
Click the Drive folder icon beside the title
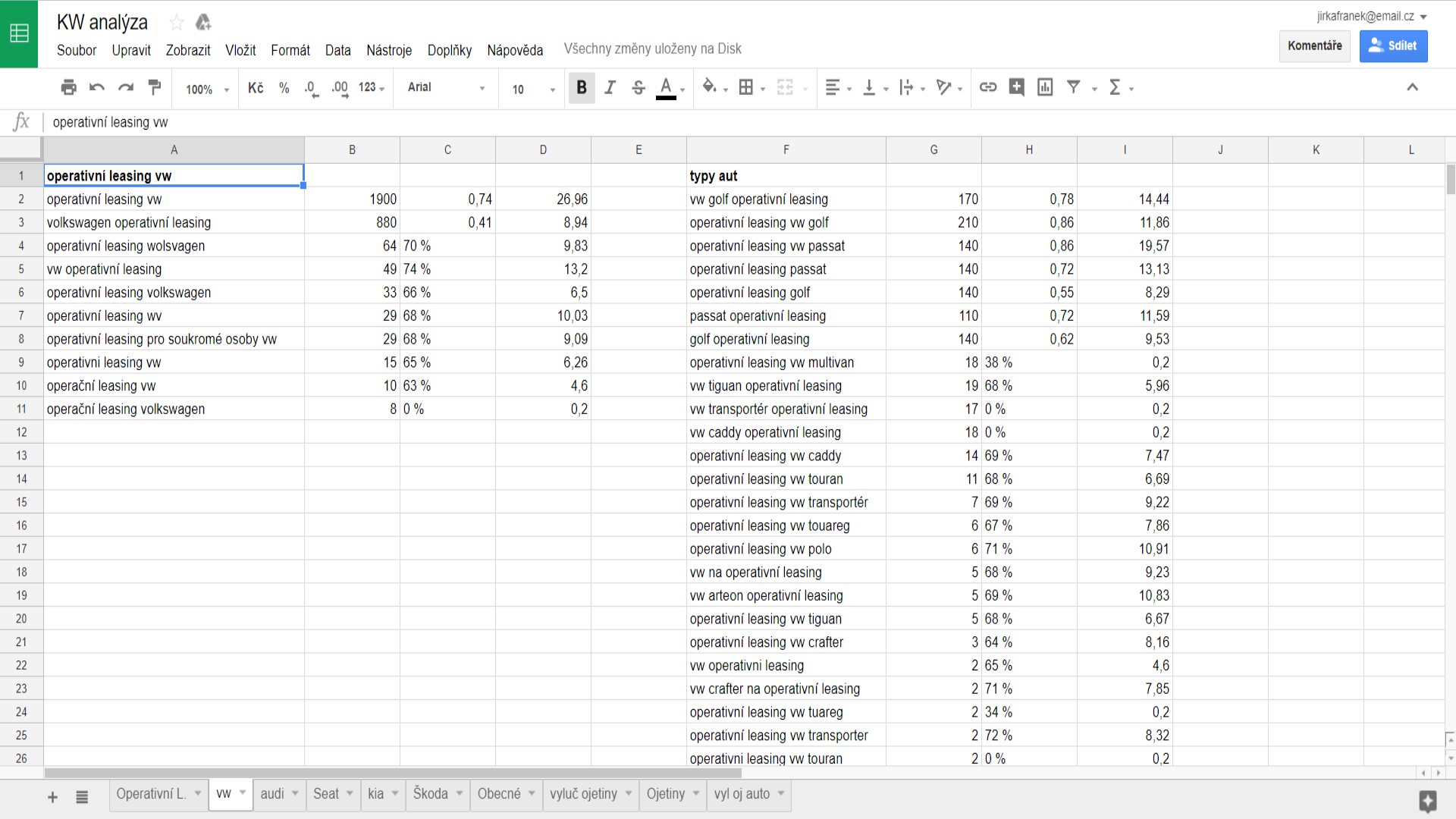point(202,22)
